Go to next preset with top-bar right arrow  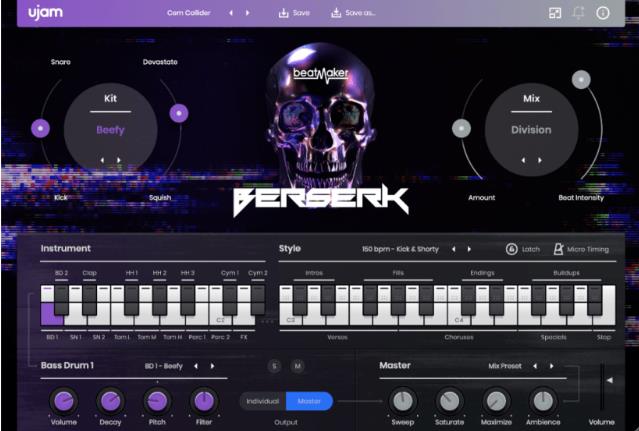click(247, 13)
